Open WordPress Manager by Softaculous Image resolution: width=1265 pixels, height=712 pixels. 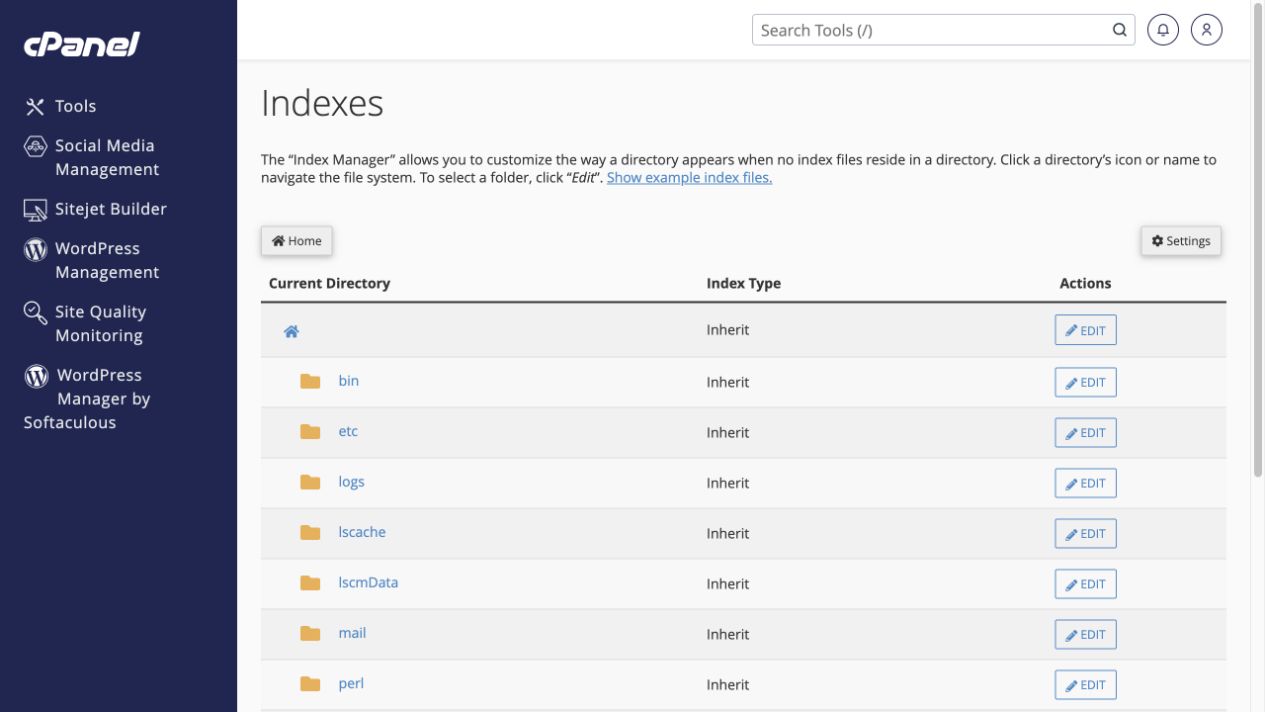point(87,398)
